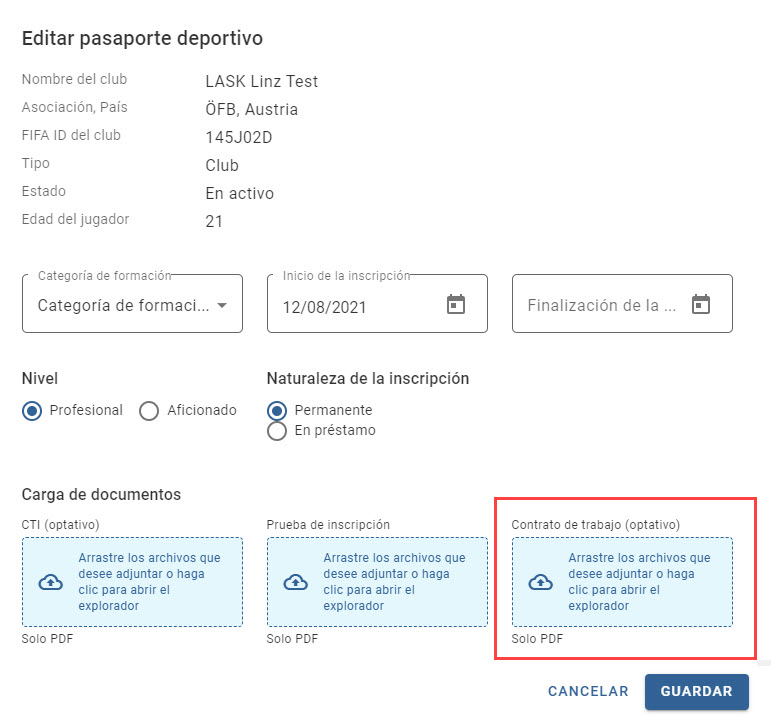Open the CTI (optativo) upload drop zone
771x716 pixels.
pyautogui.click(x=132, y=582)
